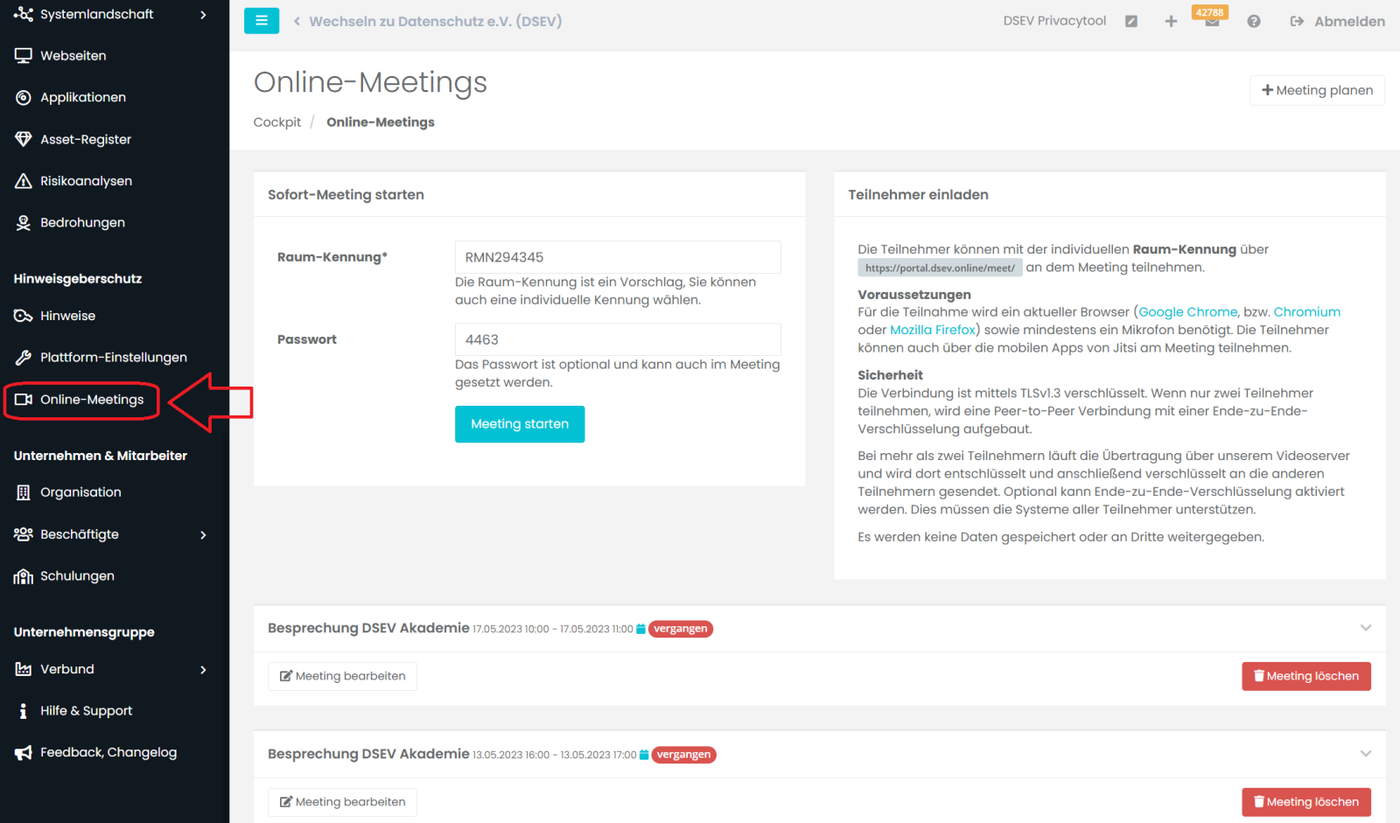Open Risikoanalysen in the sidebar menu
This screenshot has width=1400, height=823.
[86, 181]
